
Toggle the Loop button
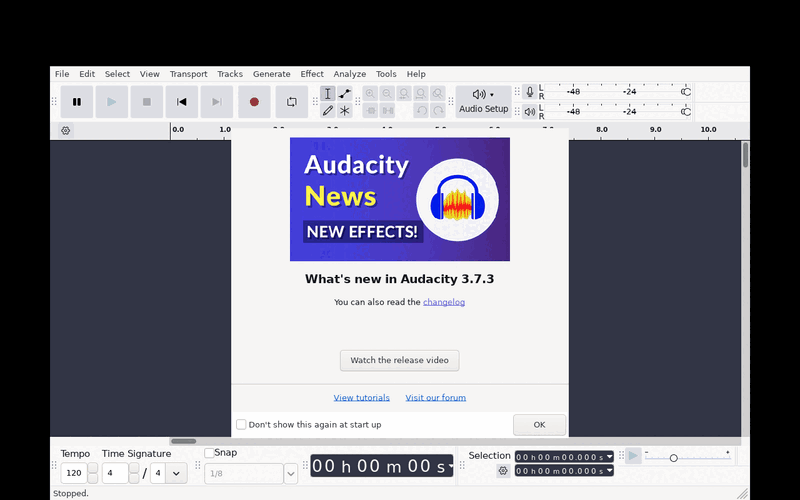(291, 102)
